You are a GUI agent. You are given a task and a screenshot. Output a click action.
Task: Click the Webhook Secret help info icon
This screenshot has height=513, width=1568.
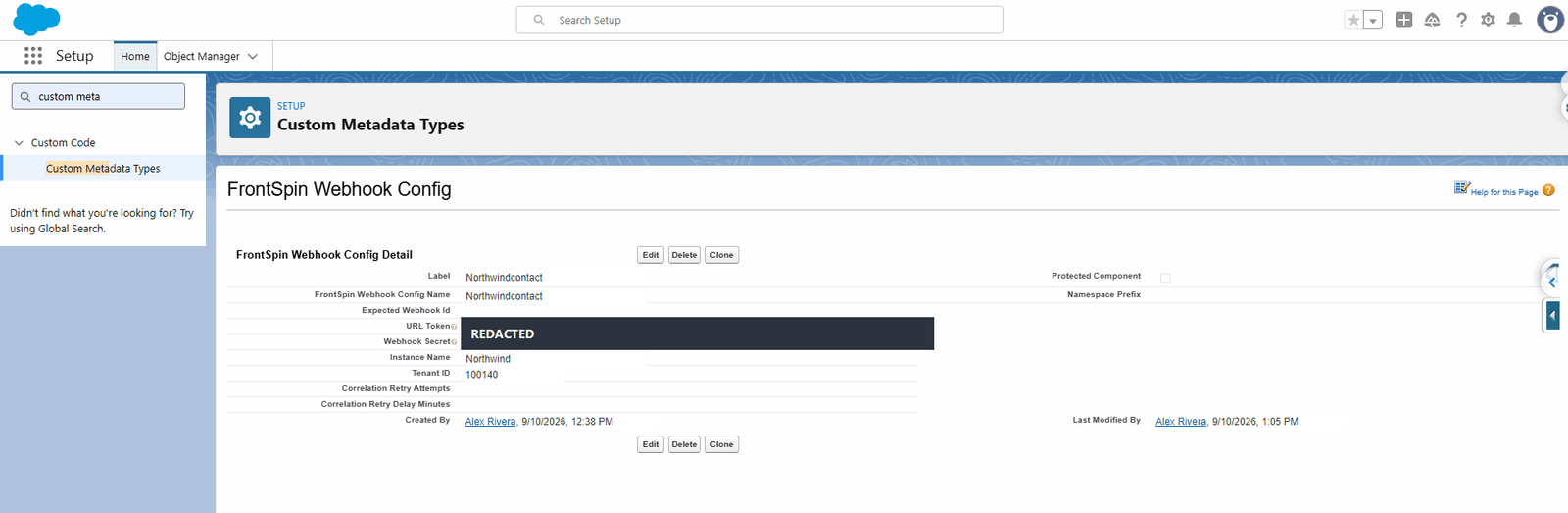pos(454,342)
